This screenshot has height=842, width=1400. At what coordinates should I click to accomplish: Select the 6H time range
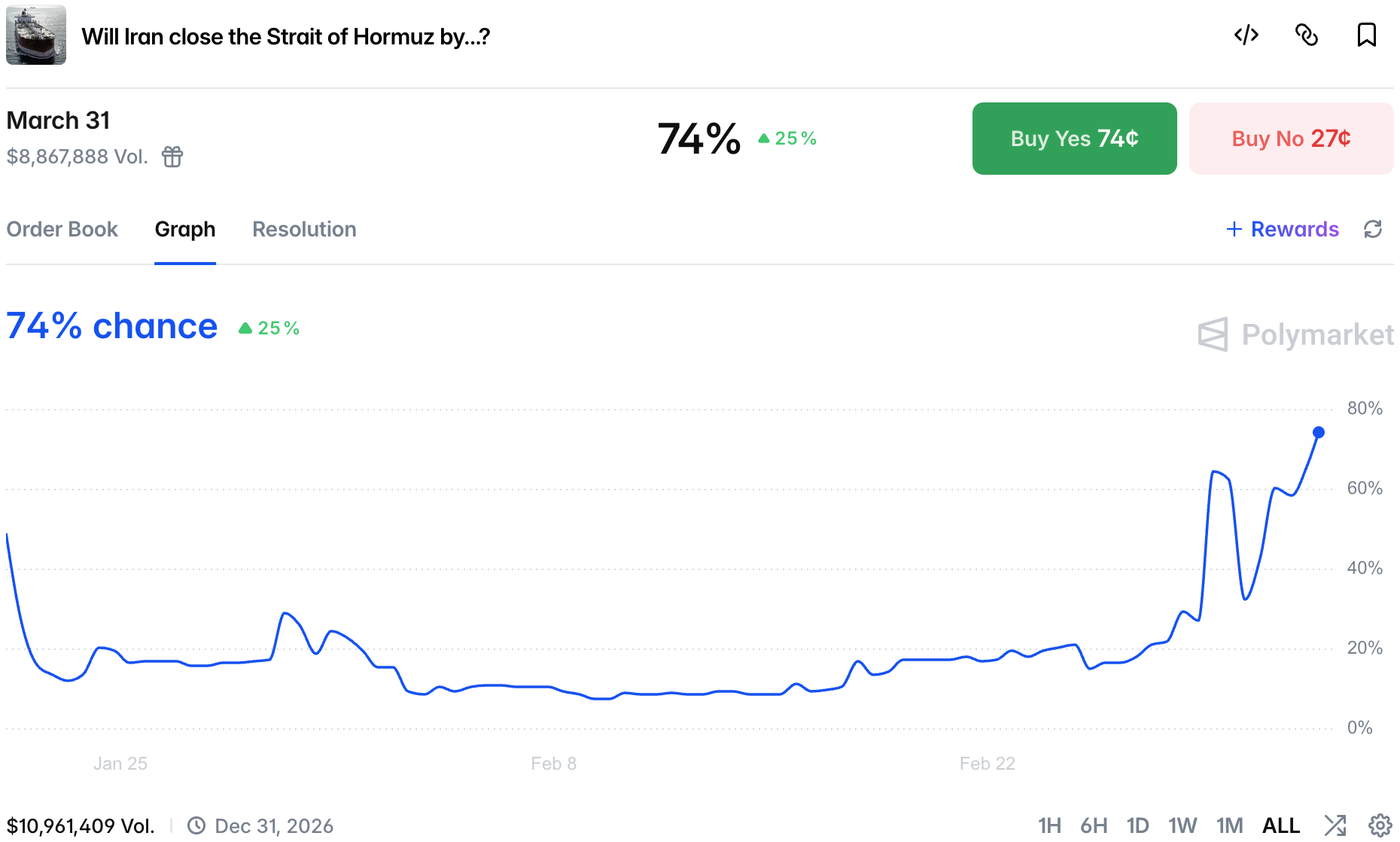point(1094,825)
